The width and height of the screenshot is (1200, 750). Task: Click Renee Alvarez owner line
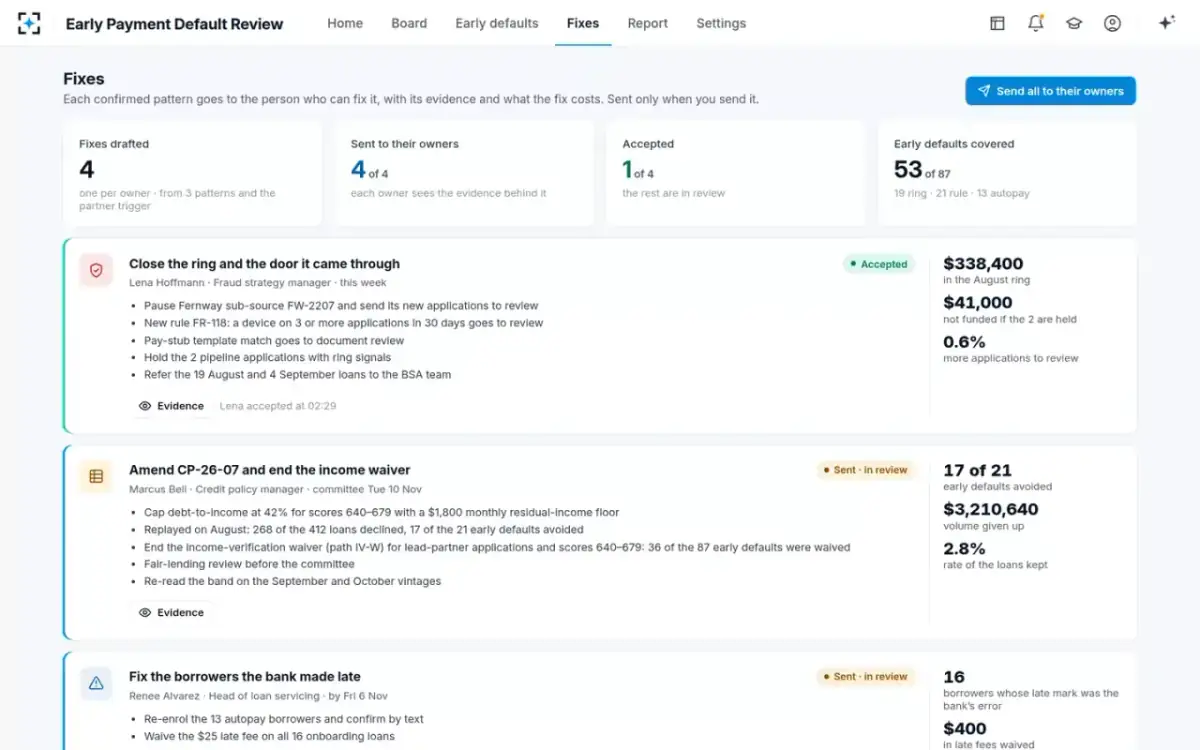pos(258,695)
